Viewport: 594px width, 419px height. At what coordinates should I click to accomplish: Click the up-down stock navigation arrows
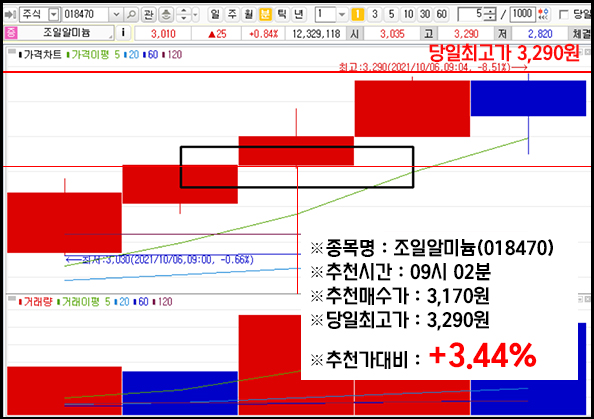click(184, 15)
